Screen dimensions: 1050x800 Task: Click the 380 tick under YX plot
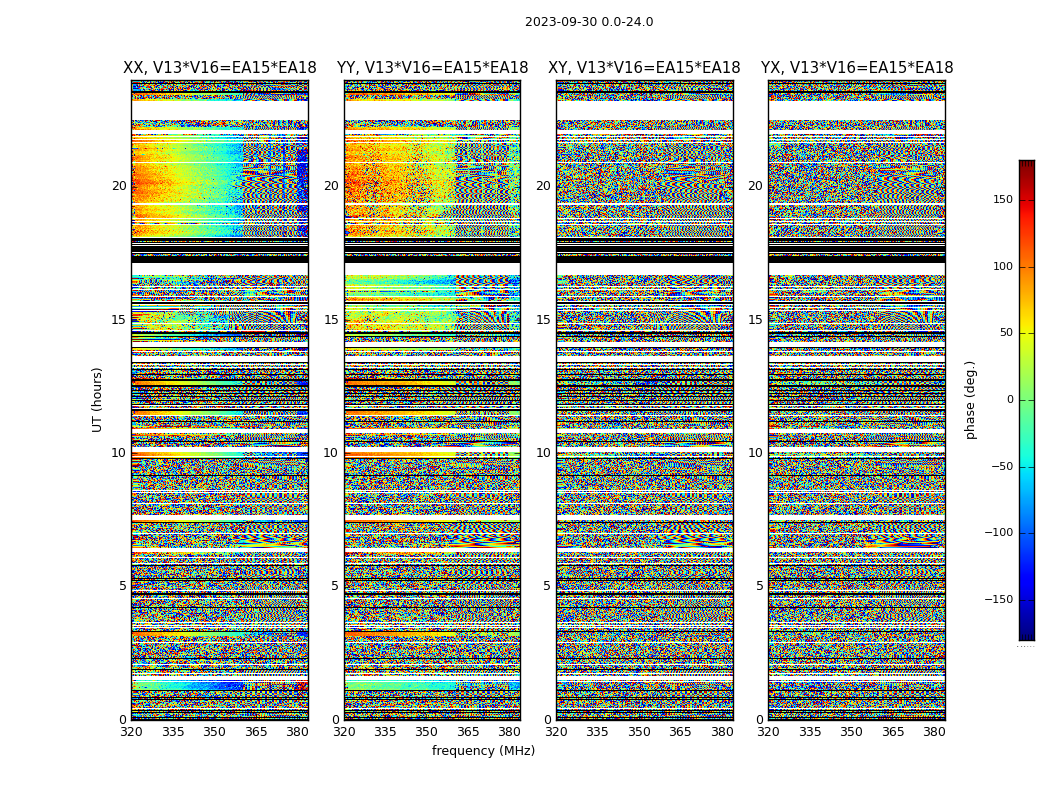[934, 732]
